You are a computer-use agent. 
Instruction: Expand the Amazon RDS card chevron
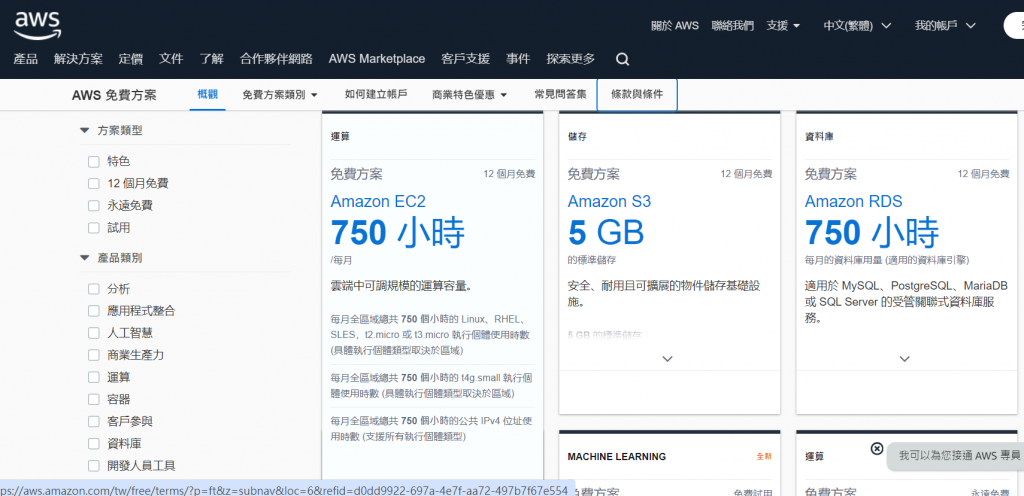(904, 358)
